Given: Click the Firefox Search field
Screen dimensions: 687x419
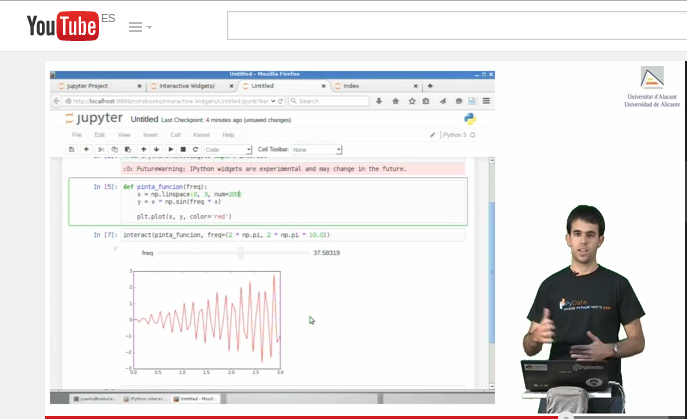Looking at the screenshot, I should click(x=329, y=101).
